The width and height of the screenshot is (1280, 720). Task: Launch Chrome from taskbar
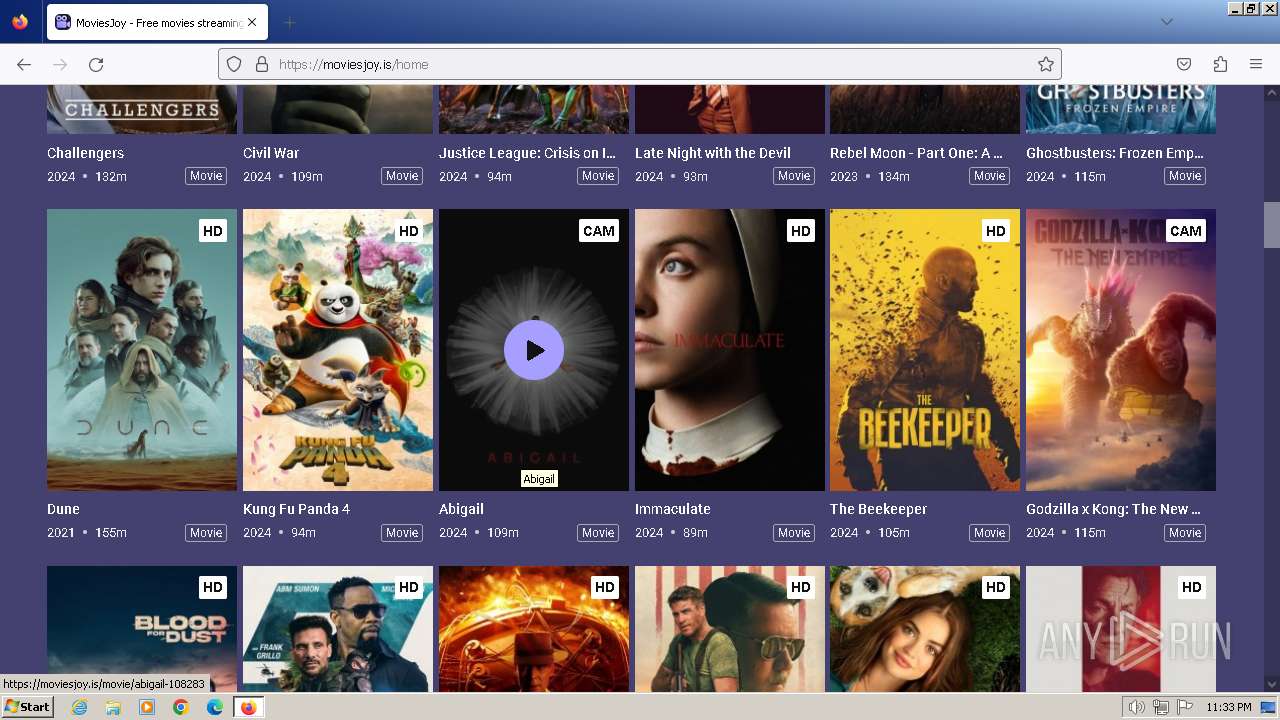coord(181,707)
